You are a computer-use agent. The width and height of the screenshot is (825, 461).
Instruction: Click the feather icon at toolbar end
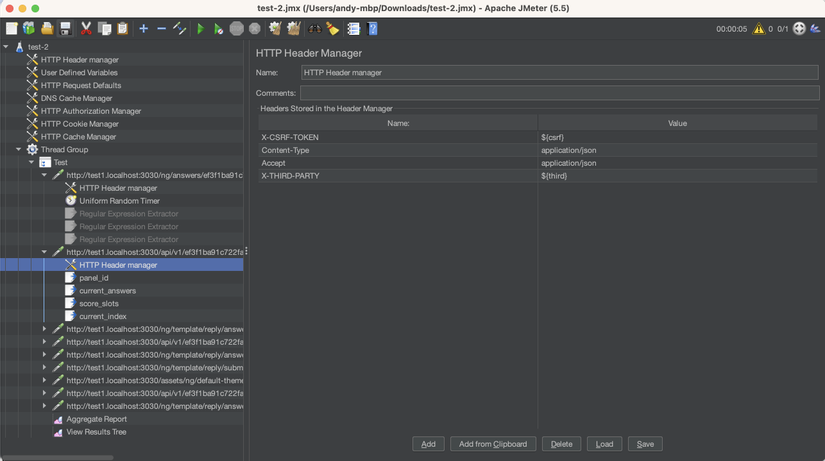pos(815,28)
